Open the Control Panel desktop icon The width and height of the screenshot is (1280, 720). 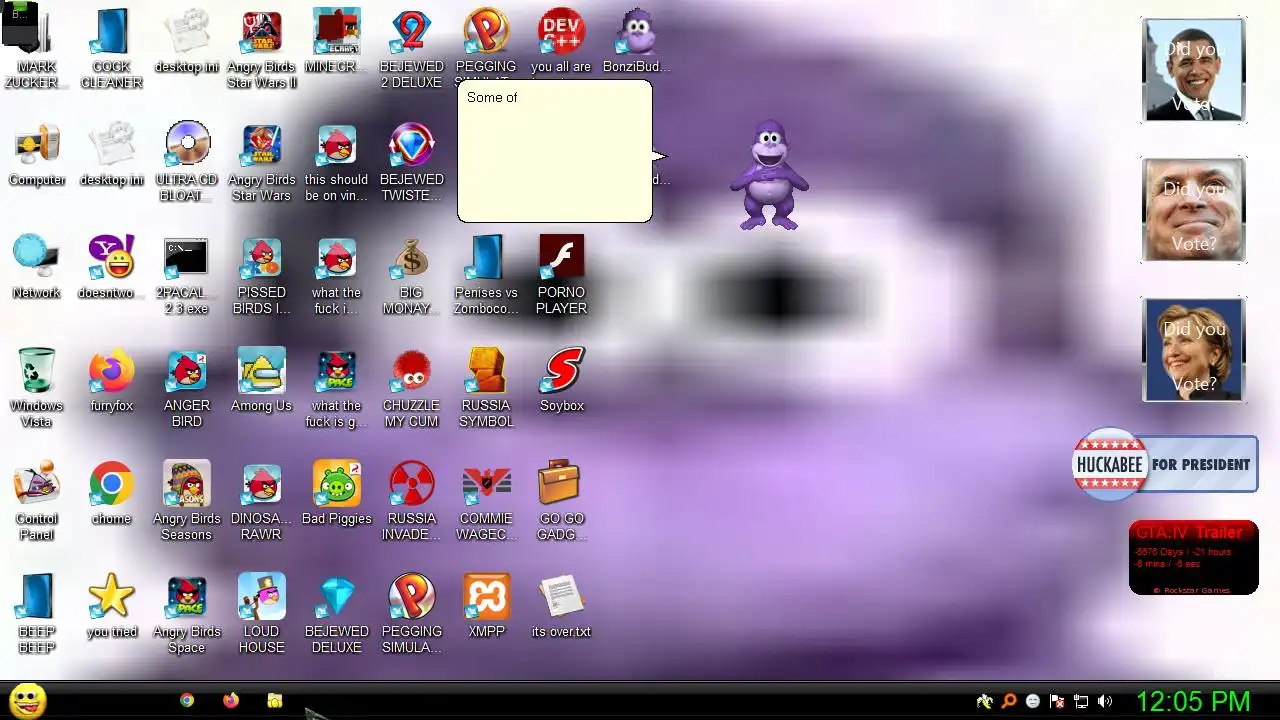(x=36, y=501)
